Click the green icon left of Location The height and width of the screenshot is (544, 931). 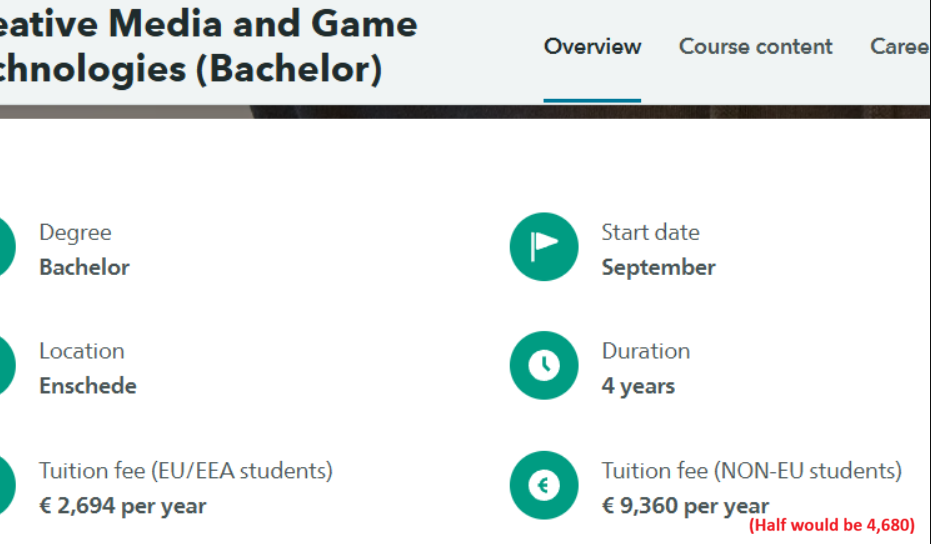(x=7, y=366)
